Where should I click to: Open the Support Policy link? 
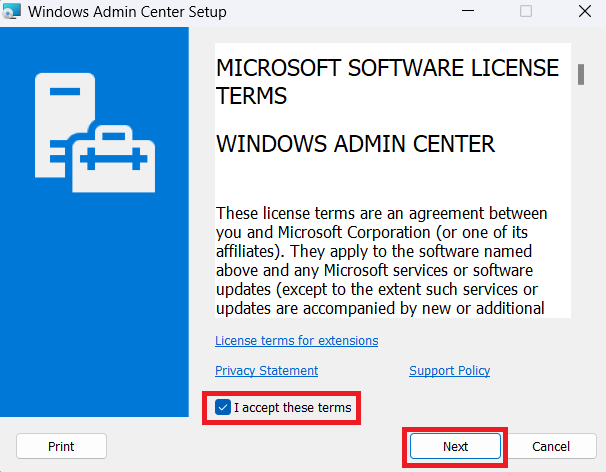[449, 370]
